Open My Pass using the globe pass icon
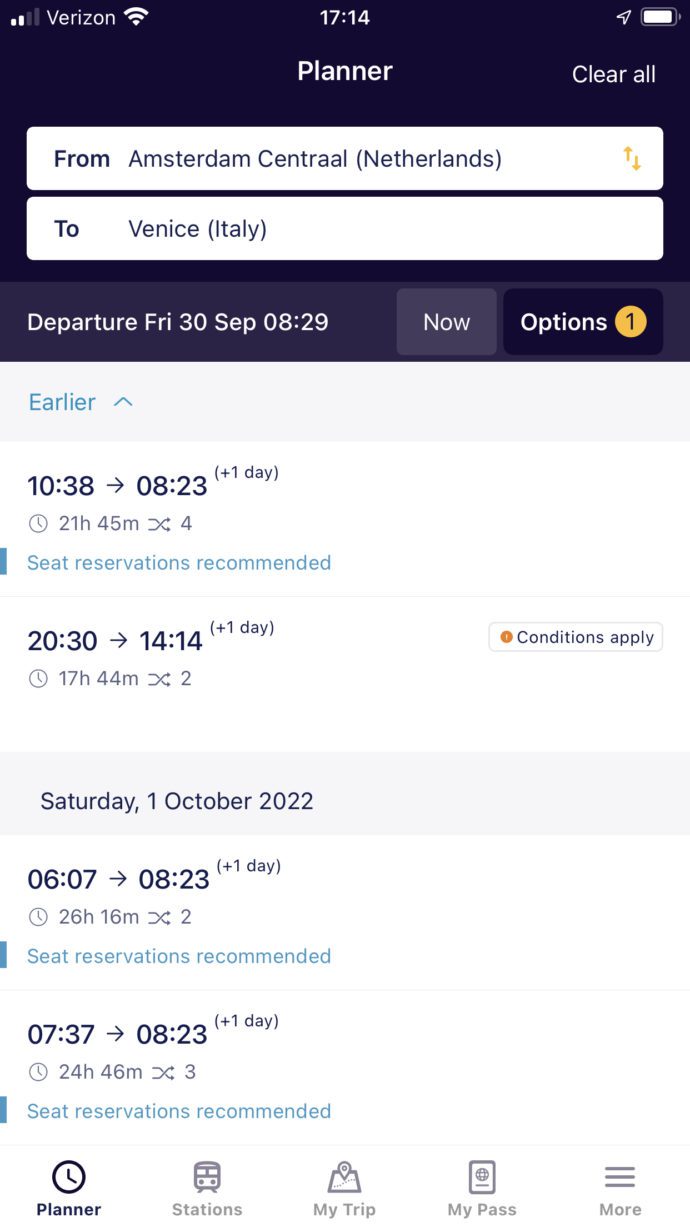Viewport: 690px width, 1227px height. click(x=481, y=1176)
